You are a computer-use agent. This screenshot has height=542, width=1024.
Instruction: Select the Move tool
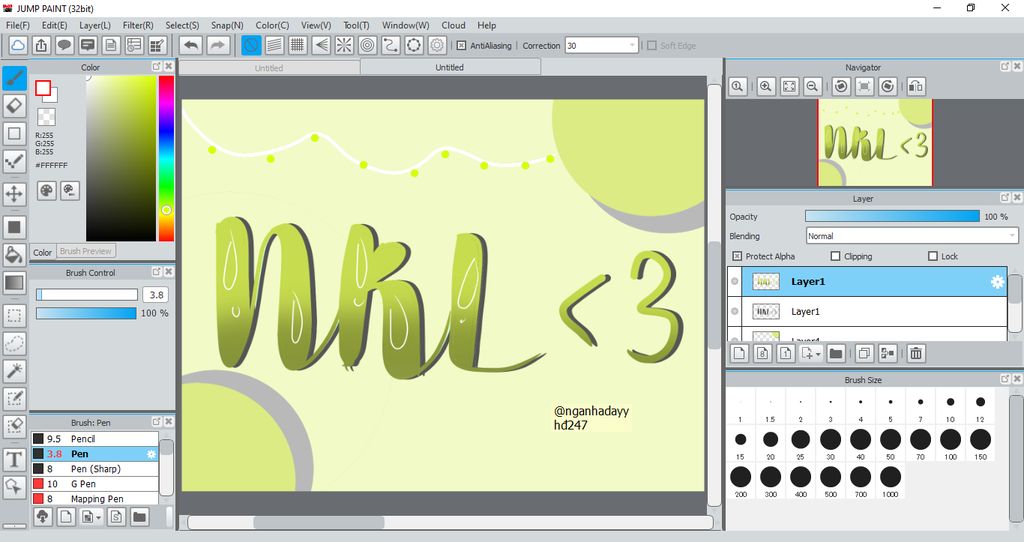point(14,194)
